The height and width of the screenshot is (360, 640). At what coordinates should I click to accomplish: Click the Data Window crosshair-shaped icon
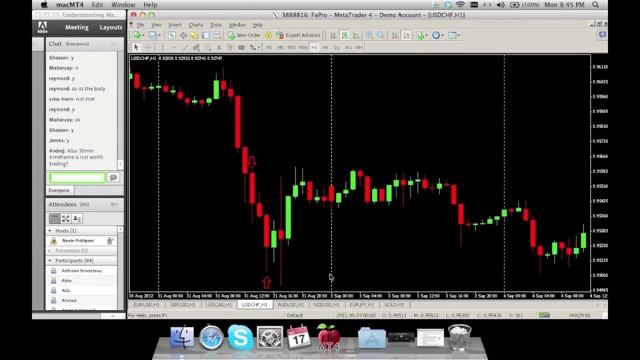(183, 36)
